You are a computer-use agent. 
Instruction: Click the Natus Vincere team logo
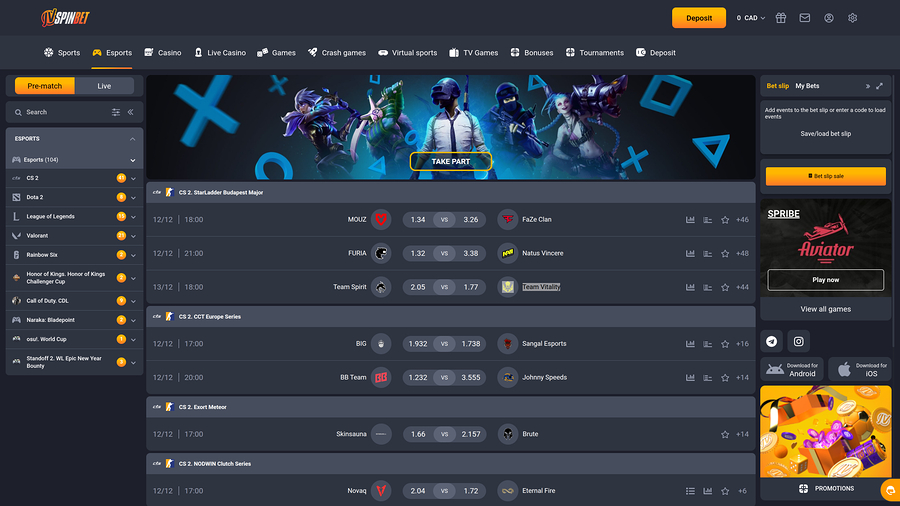pyautogui.click(x=507, y=253)
